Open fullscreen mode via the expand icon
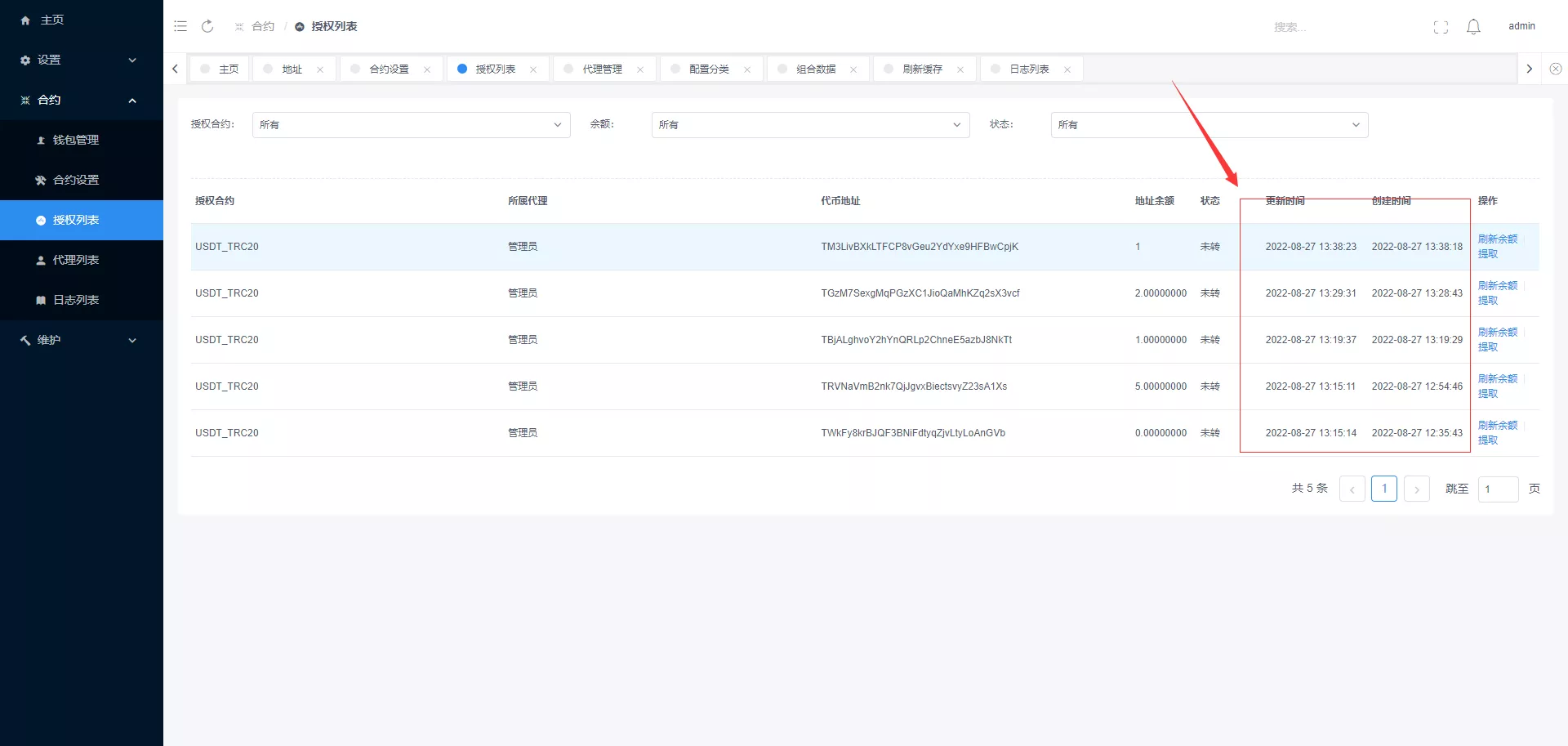 [x=1441, y=25]
